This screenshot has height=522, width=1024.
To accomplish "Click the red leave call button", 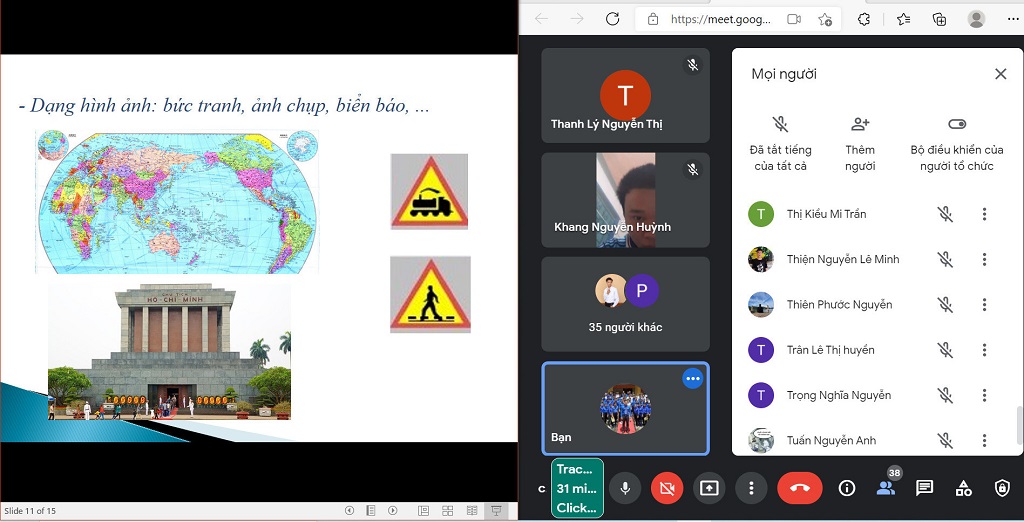I will [x=799, y=488].
